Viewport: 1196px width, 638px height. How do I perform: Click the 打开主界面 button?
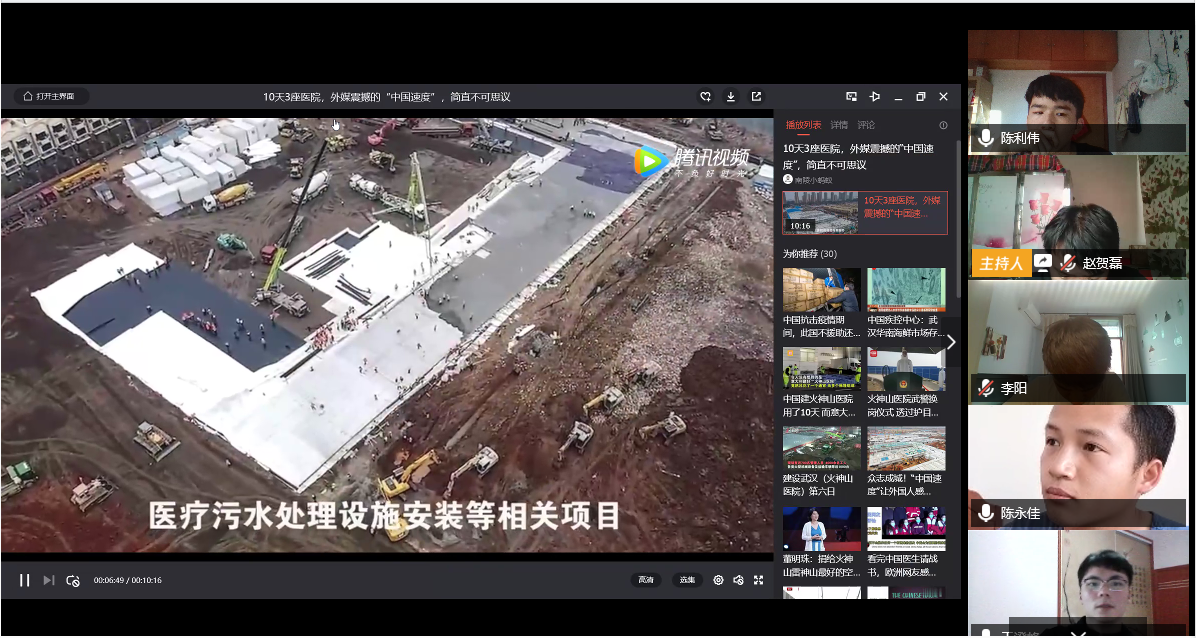tap(52, 97)
